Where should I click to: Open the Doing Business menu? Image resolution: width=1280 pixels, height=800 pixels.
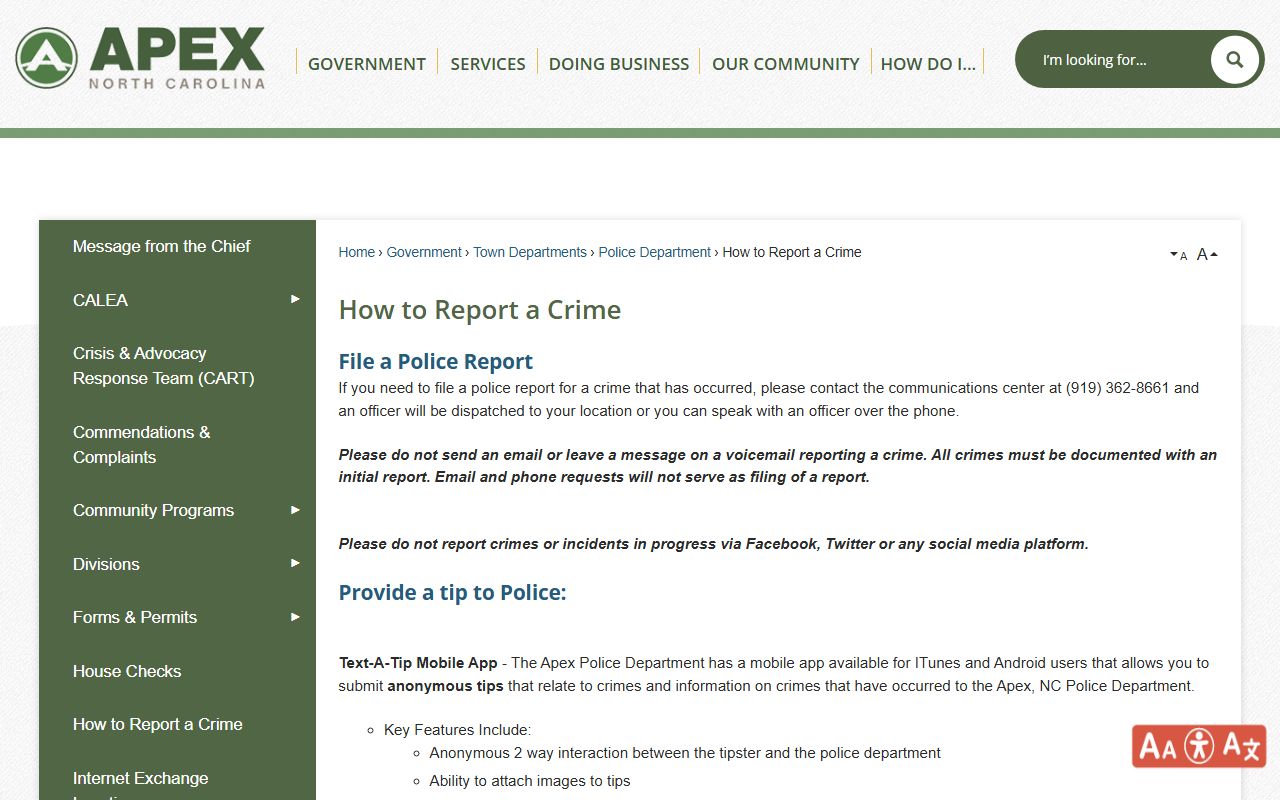click(619, 63)
